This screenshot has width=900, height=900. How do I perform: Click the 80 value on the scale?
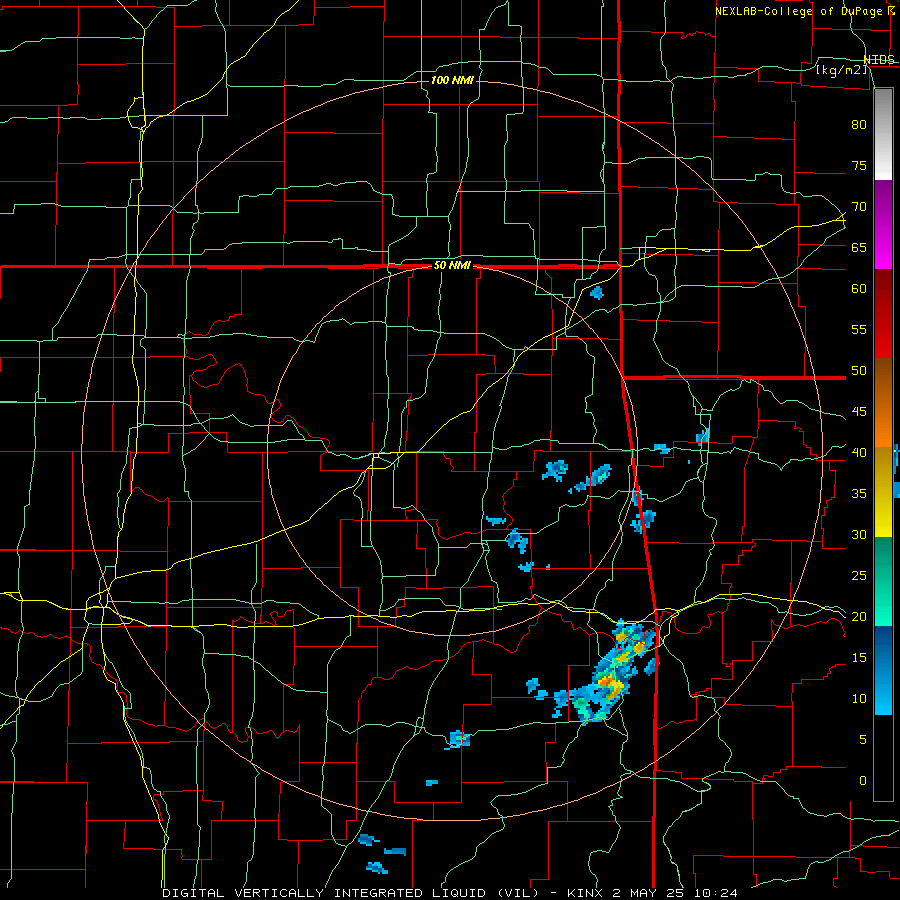click(x=859, y=125)
